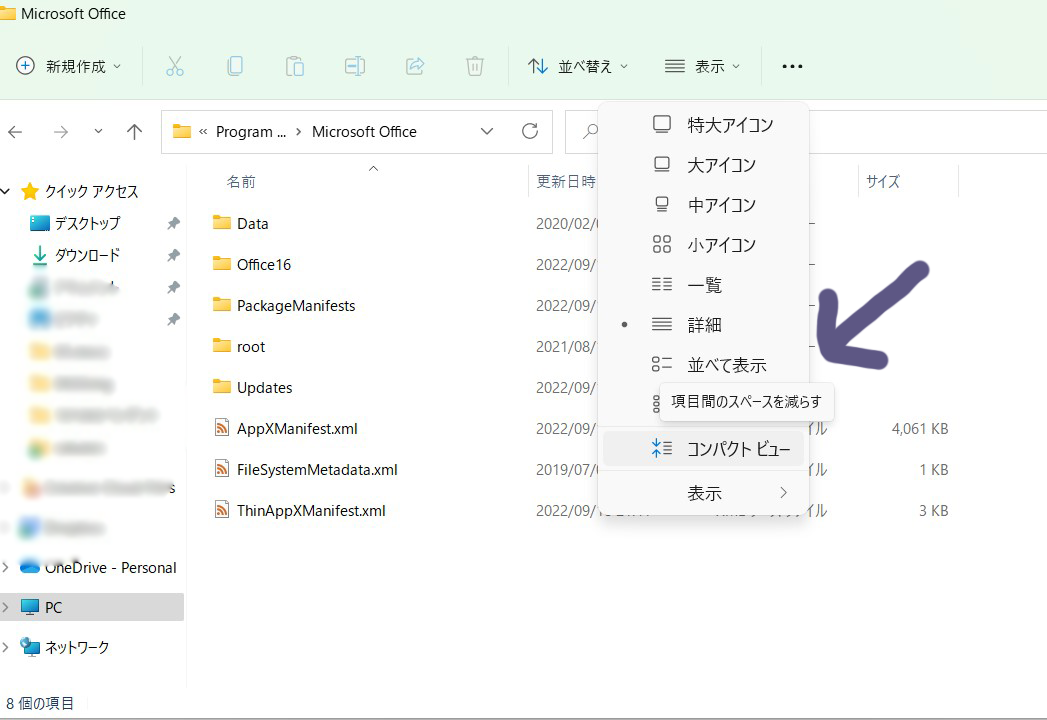Go back with the left arrow

(x=15, y=132)
